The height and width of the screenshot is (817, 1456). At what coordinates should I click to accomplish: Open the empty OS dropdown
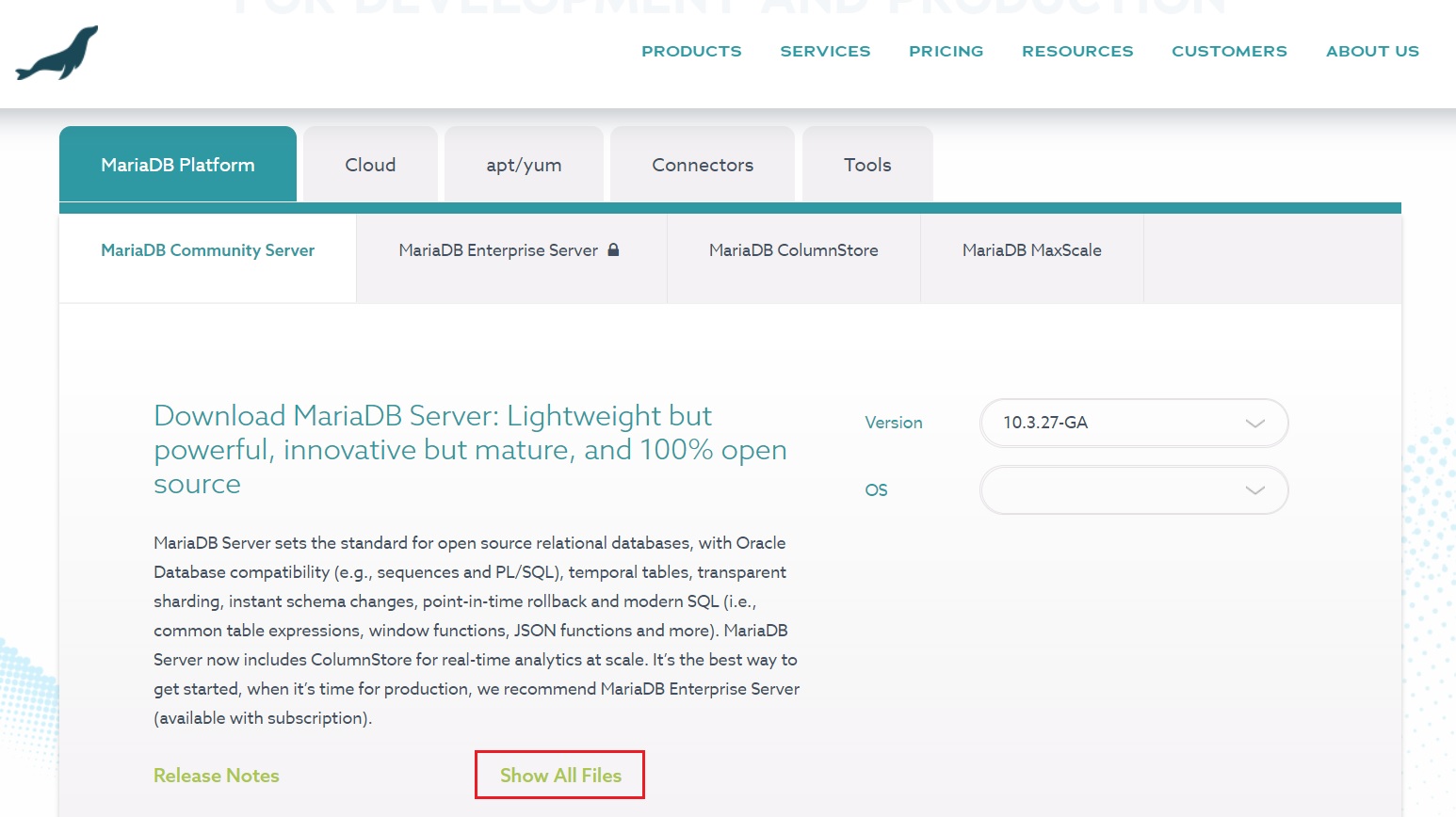(x=1134, y=489)
